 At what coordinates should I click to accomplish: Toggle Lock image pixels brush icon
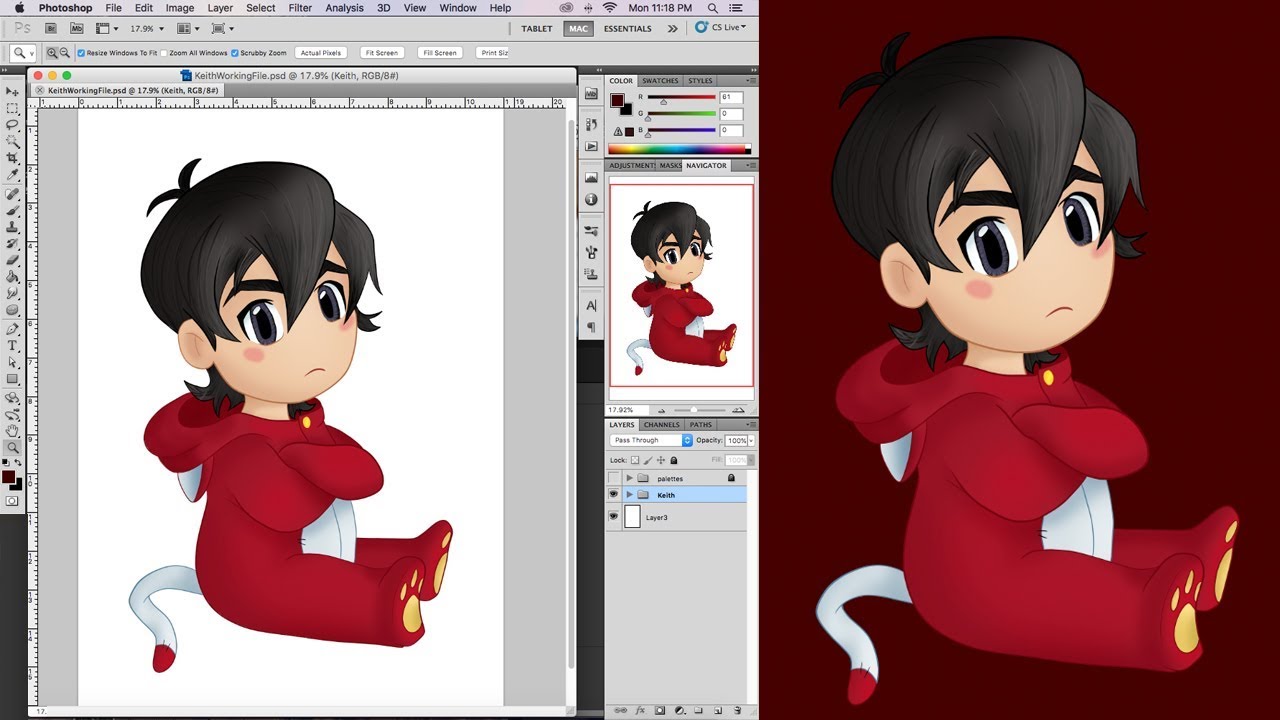click(x=647, y=460)
